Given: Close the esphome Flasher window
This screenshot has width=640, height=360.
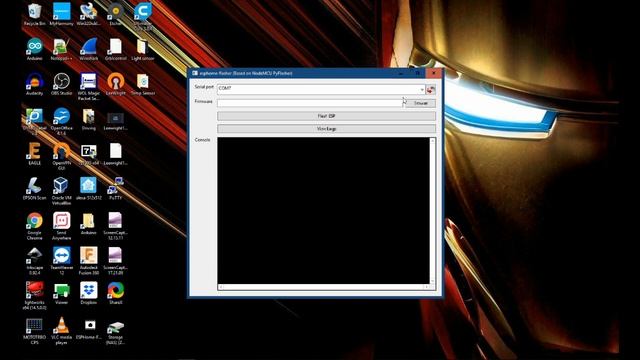Looking at the screenshot, I should (x=433, y=73).
